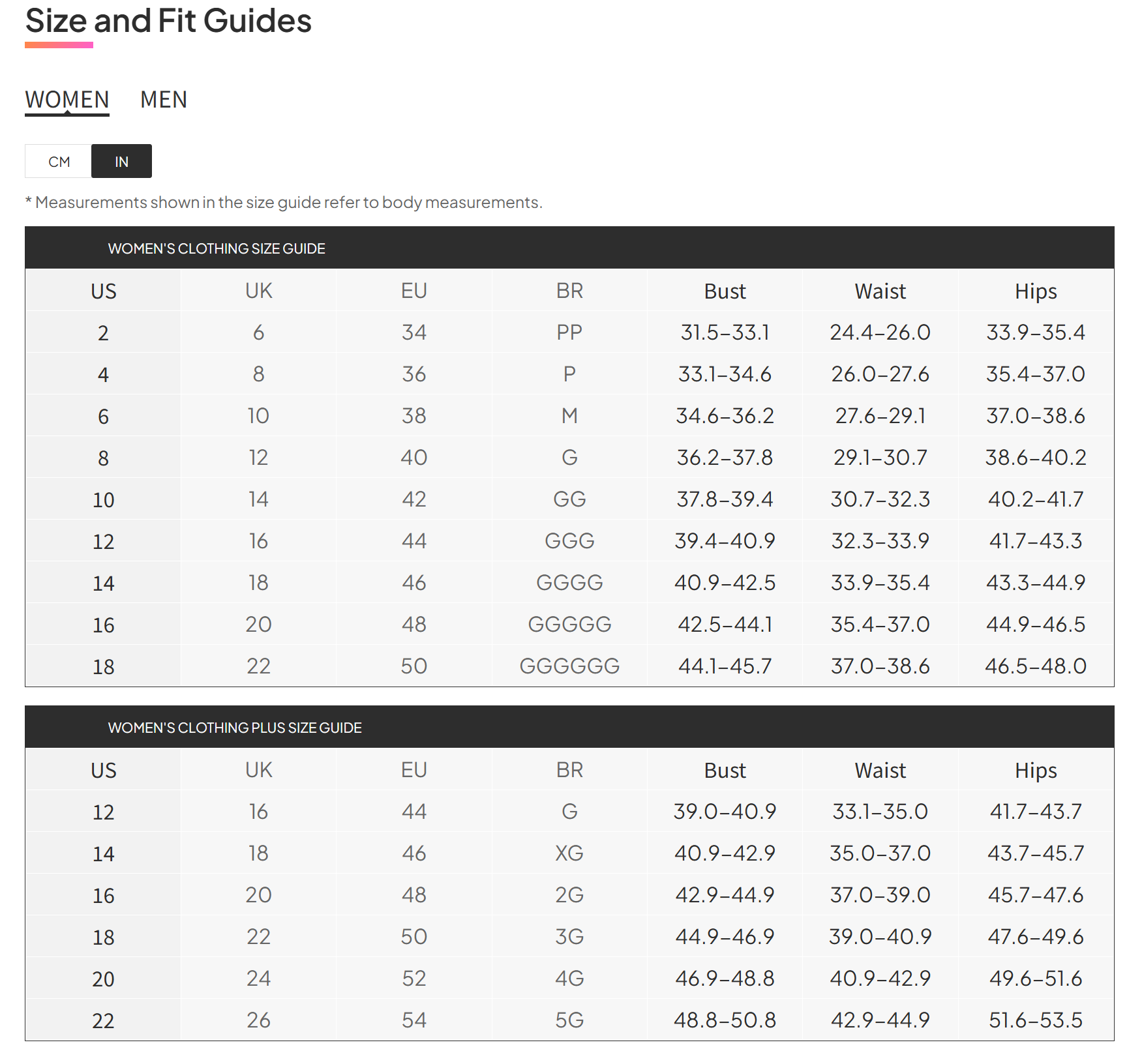The width and height of the screenshot is (1142, 1064).
Task: Click the Size and Fit Guides heading
Action: [168, 21]
